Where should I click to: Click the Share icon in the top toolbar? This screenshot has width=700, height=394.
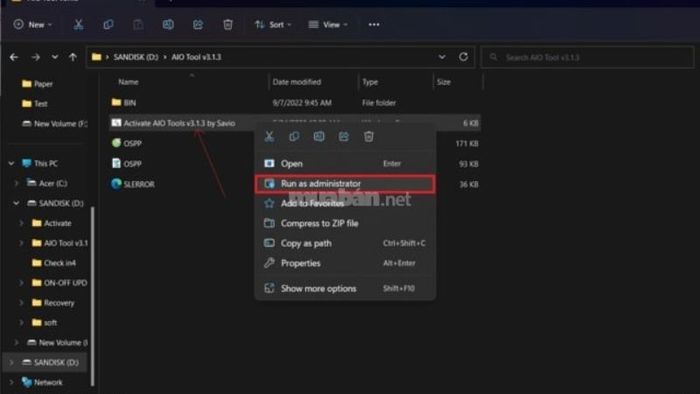click(198, 25)
